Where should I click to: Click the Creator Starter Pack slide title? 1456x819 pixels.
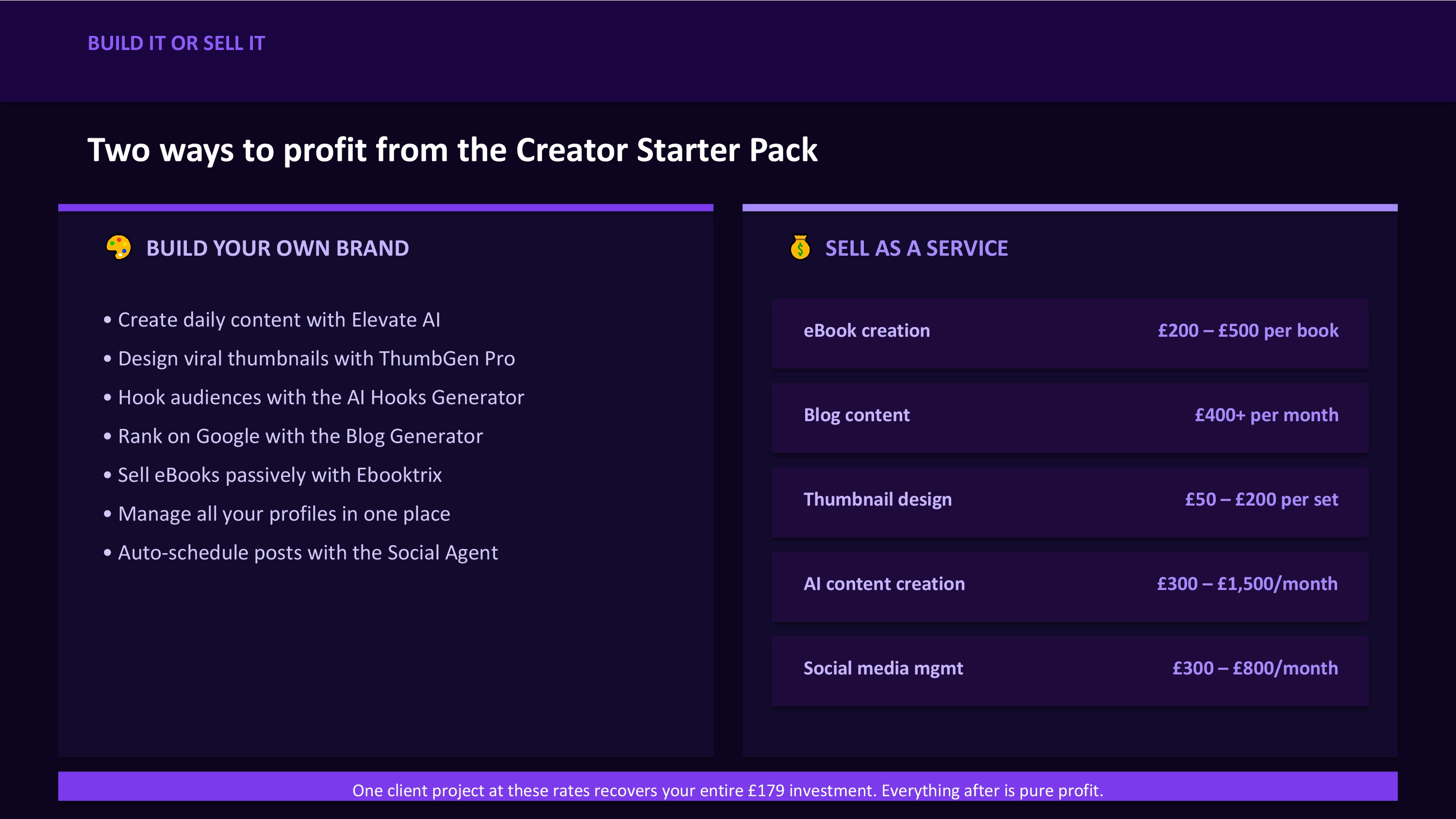[452, 150]
